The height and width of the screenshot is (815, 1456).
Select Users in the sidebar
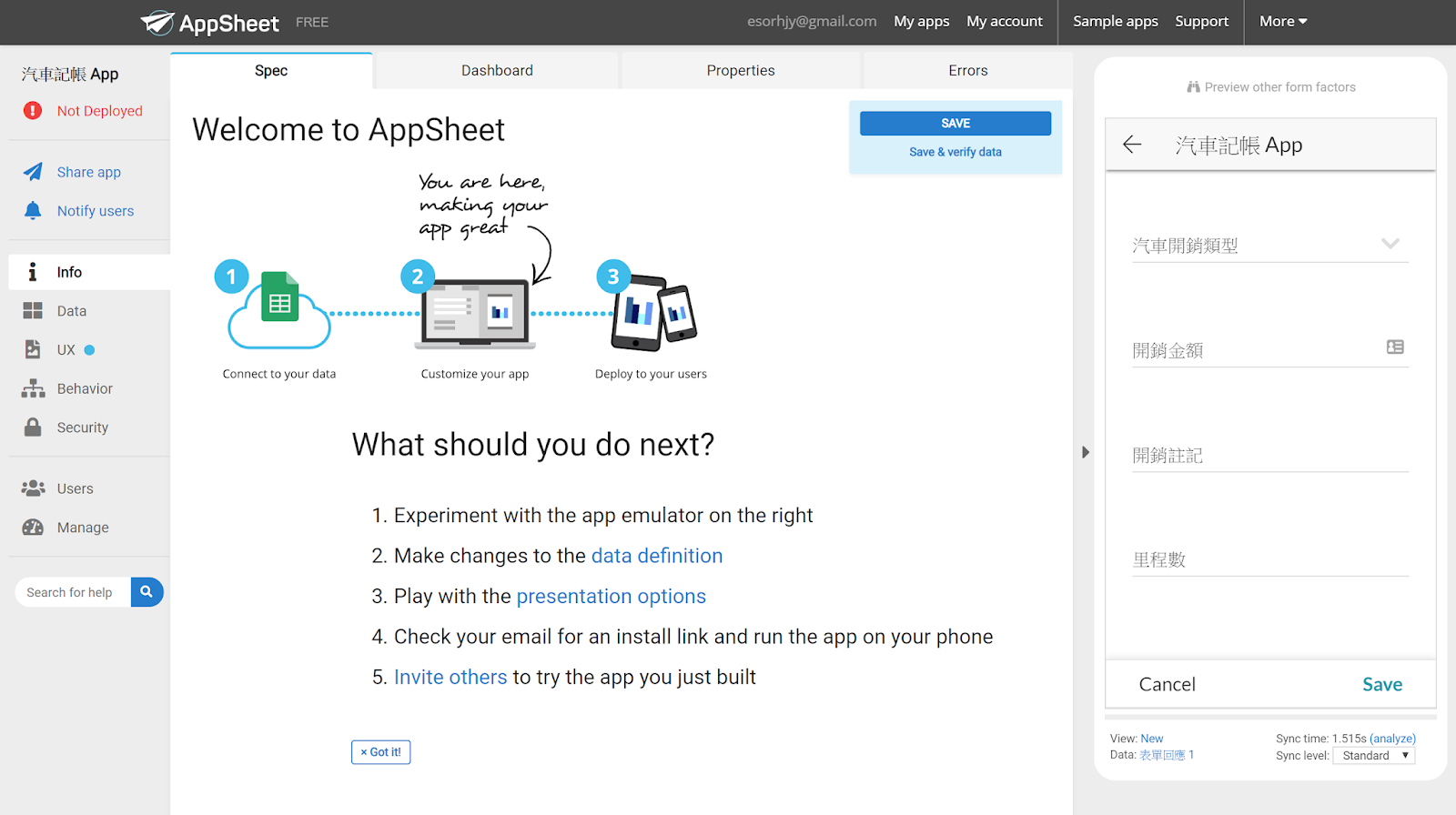(x=76, y=488)
